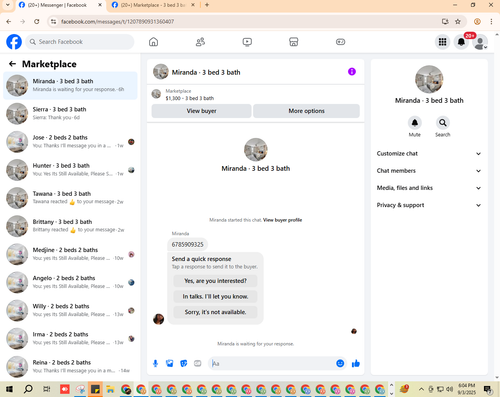Screen dimensions: 500x397
Task: Choose a GIF from composer icons
Action: point(198,363)
